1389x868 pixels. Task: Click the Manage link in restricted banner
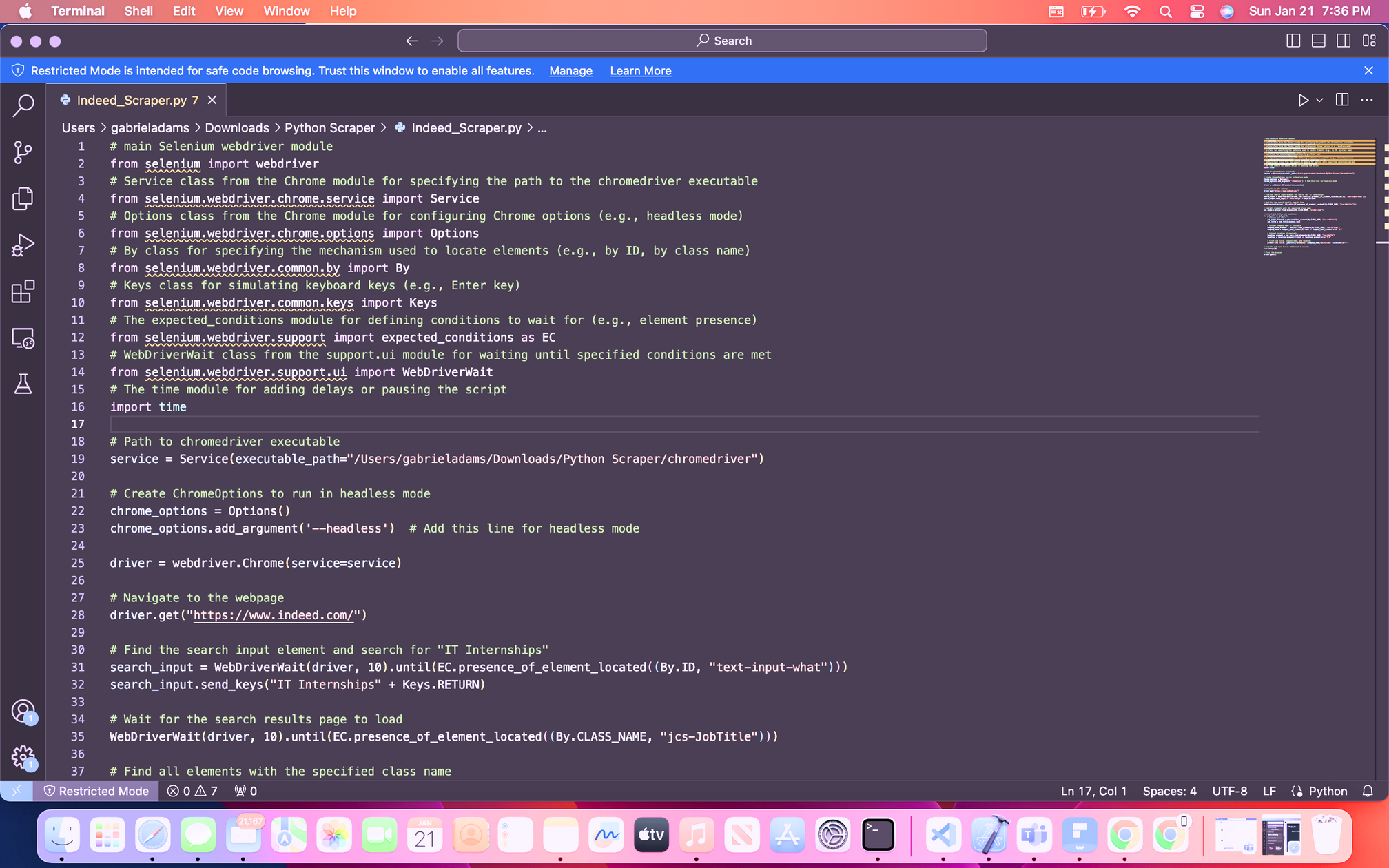point(570,71)
